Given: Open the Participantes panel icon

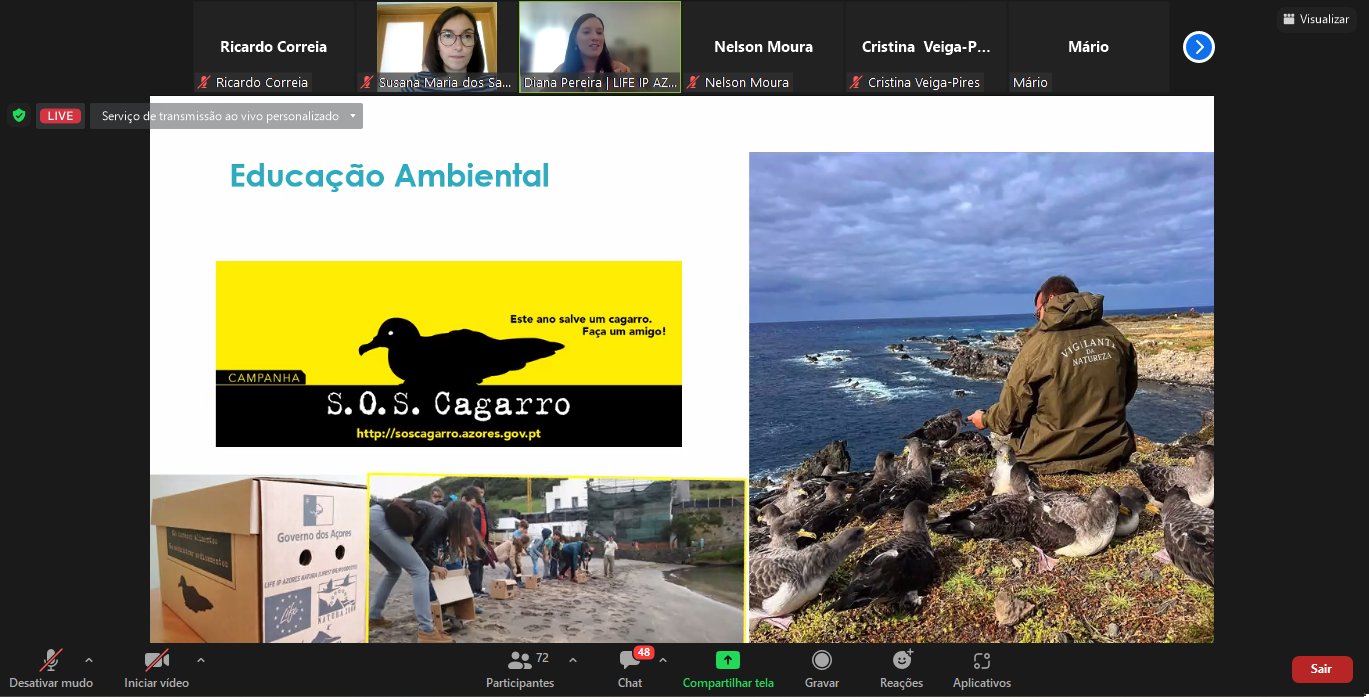Looking at the screenshot, I should point(520,661).
